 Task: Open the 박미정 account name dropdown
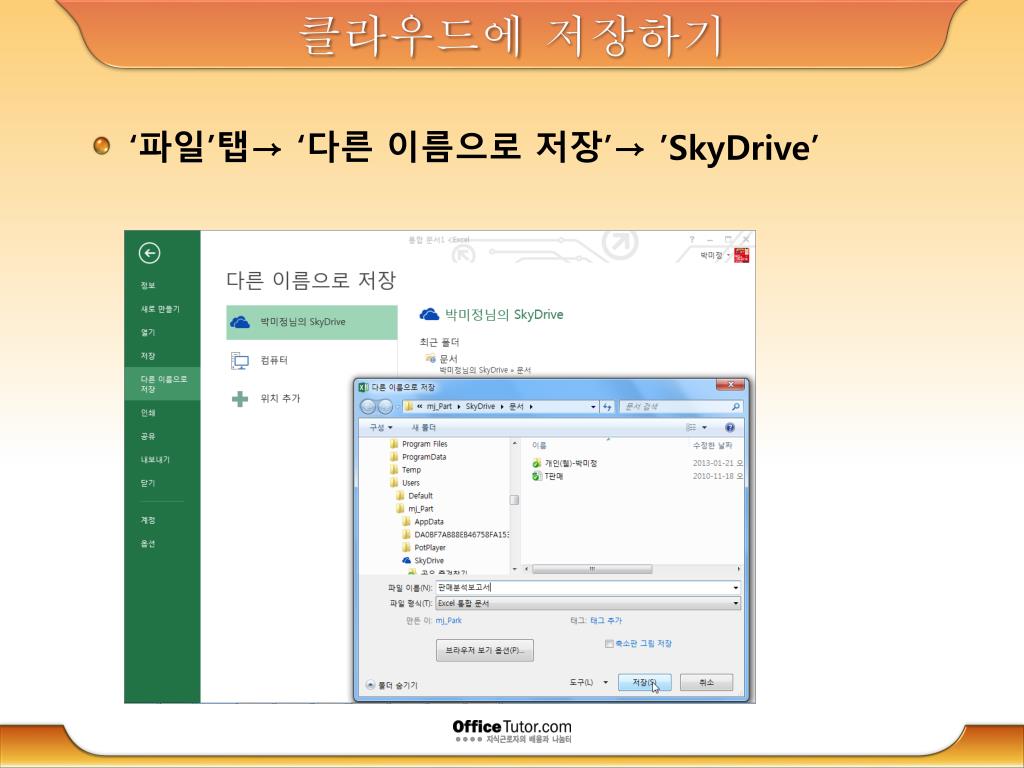714,255
